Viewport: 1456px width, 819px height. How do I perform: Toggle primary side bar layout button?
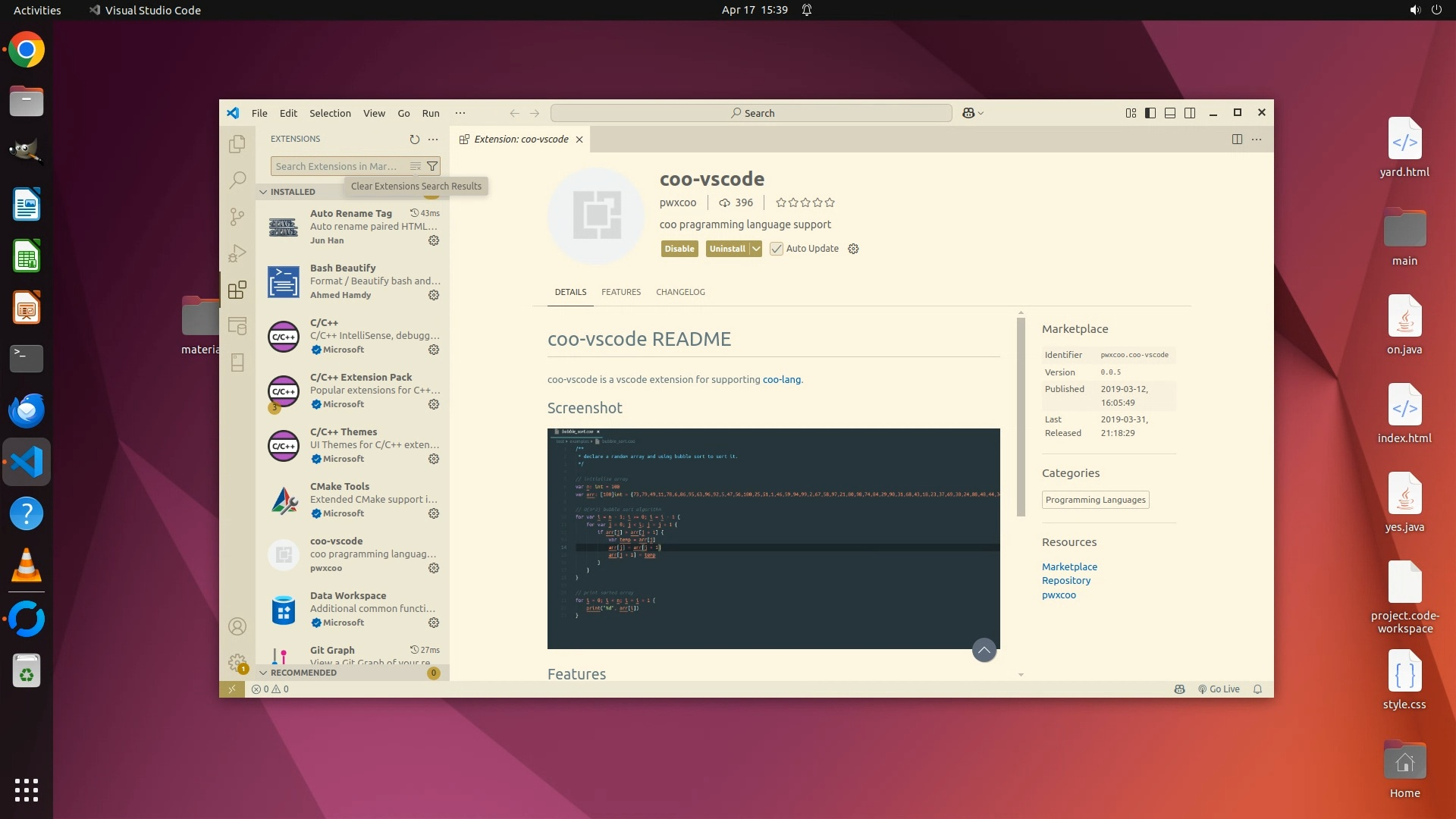[1150, 113]
